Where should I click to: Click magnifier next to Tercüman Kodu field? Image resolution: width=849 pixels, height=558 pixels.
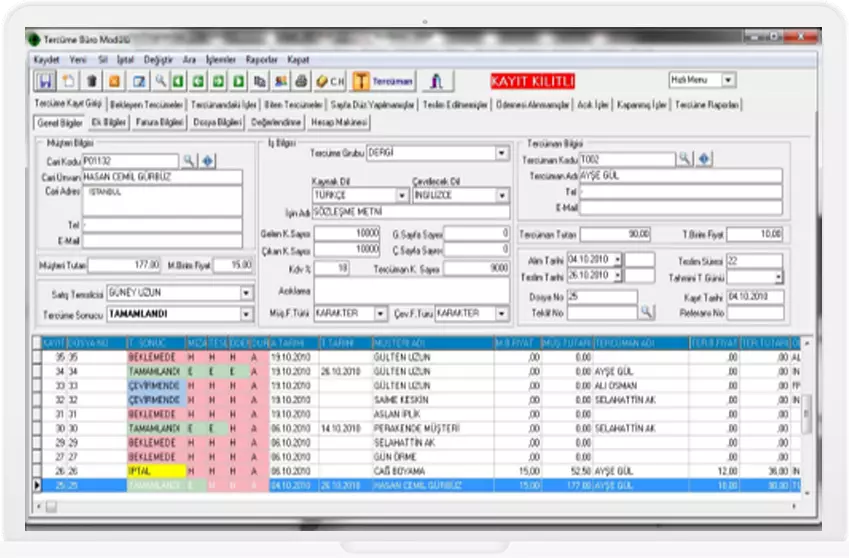(x=684, y=159)
